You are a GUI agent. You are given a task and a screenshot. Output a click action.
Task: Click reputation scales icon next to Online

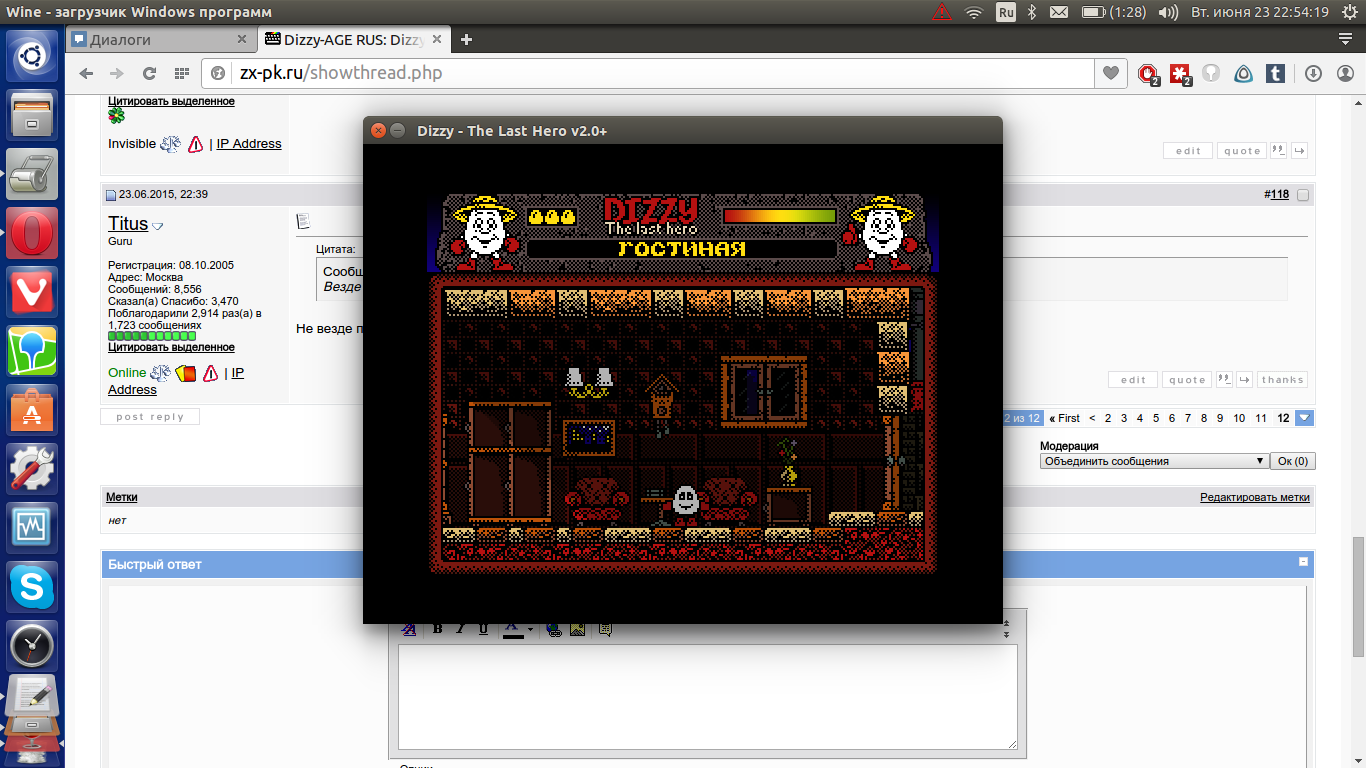point(160,373)
